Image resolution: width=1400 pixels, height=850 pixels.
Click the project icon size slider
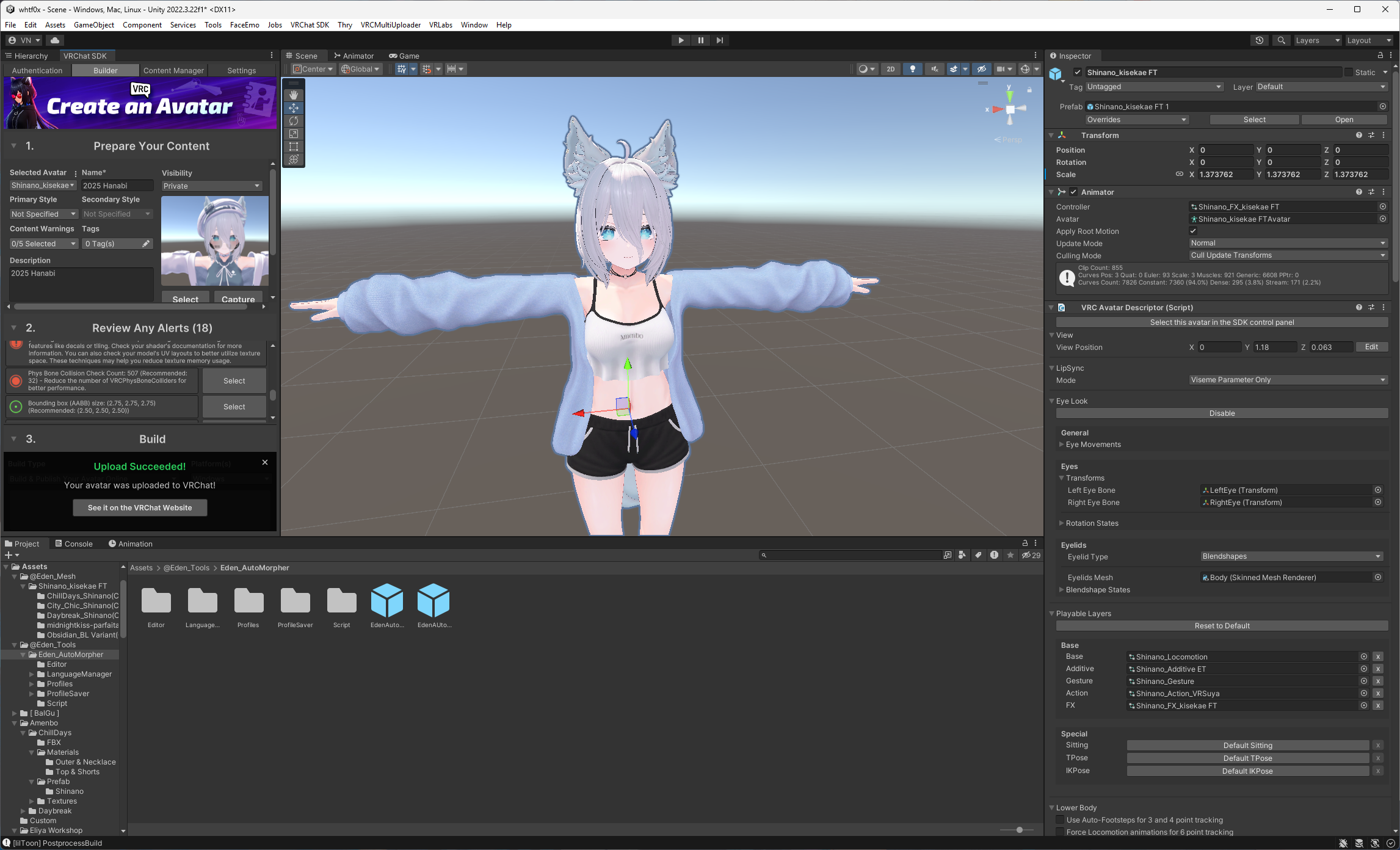[1019, 830]
